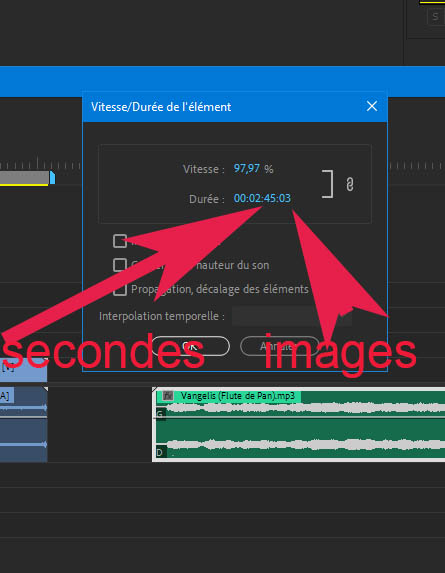Click the fx badge on Vangelis clip
Viewport: 445px width, 573px height.
168,395
